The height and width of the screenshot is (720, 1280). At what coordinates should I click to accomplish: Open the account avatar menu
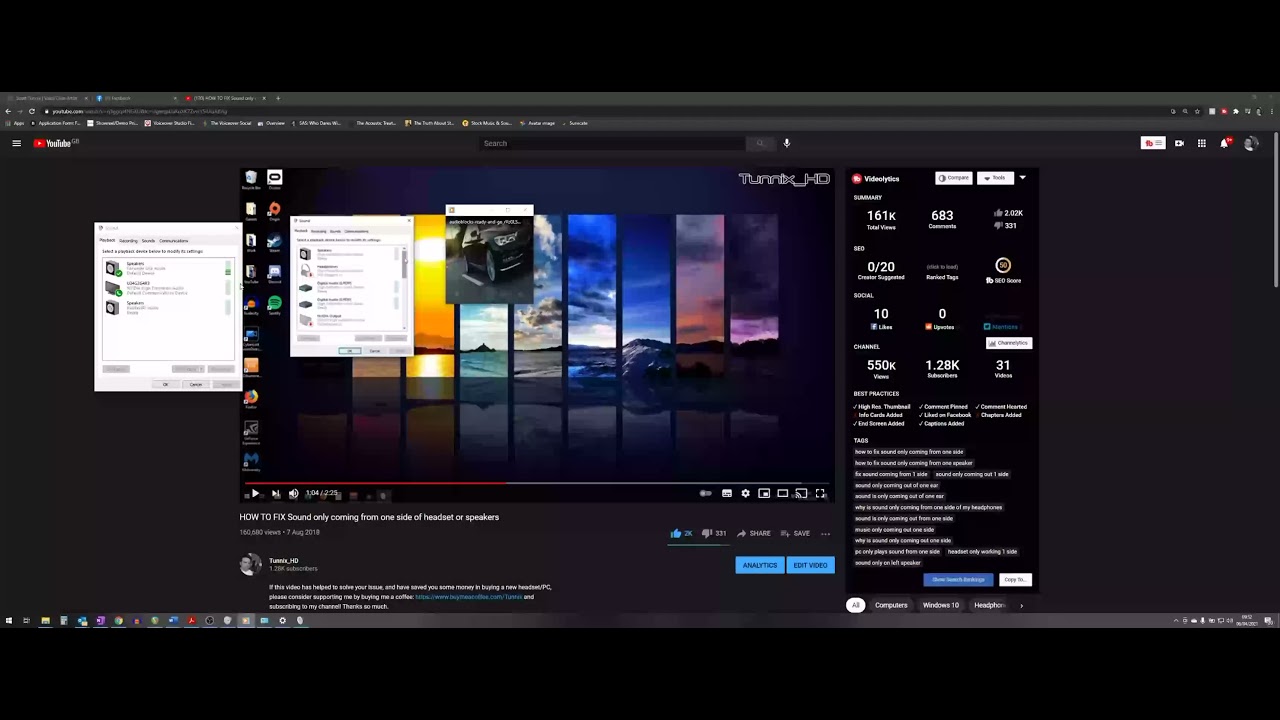[x=1250, y=143]
